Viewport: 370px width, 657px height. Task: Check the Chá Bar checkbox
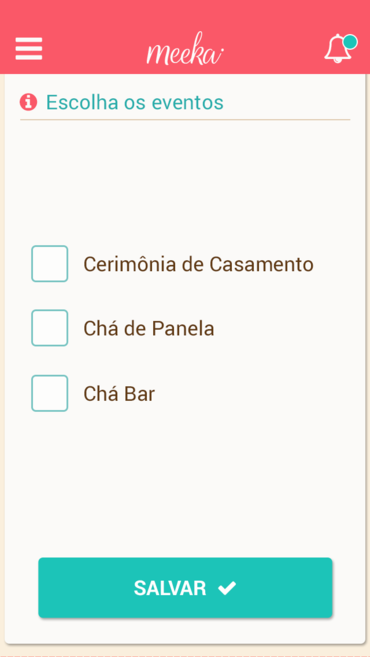click(49, 393)
